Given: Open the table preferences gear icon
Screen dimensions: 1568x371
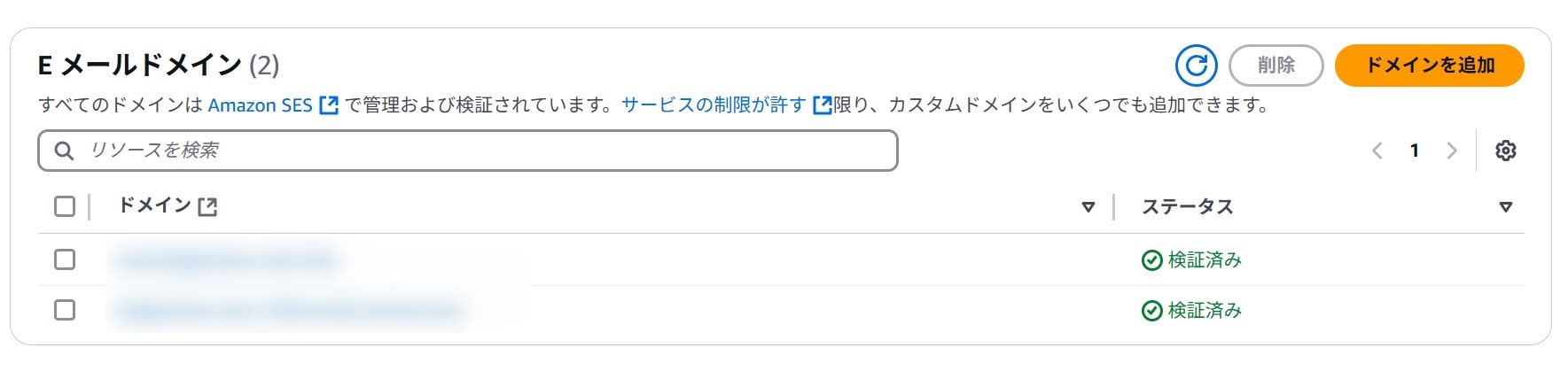Looking at the screenshot, I should (x=1505, y=151).
